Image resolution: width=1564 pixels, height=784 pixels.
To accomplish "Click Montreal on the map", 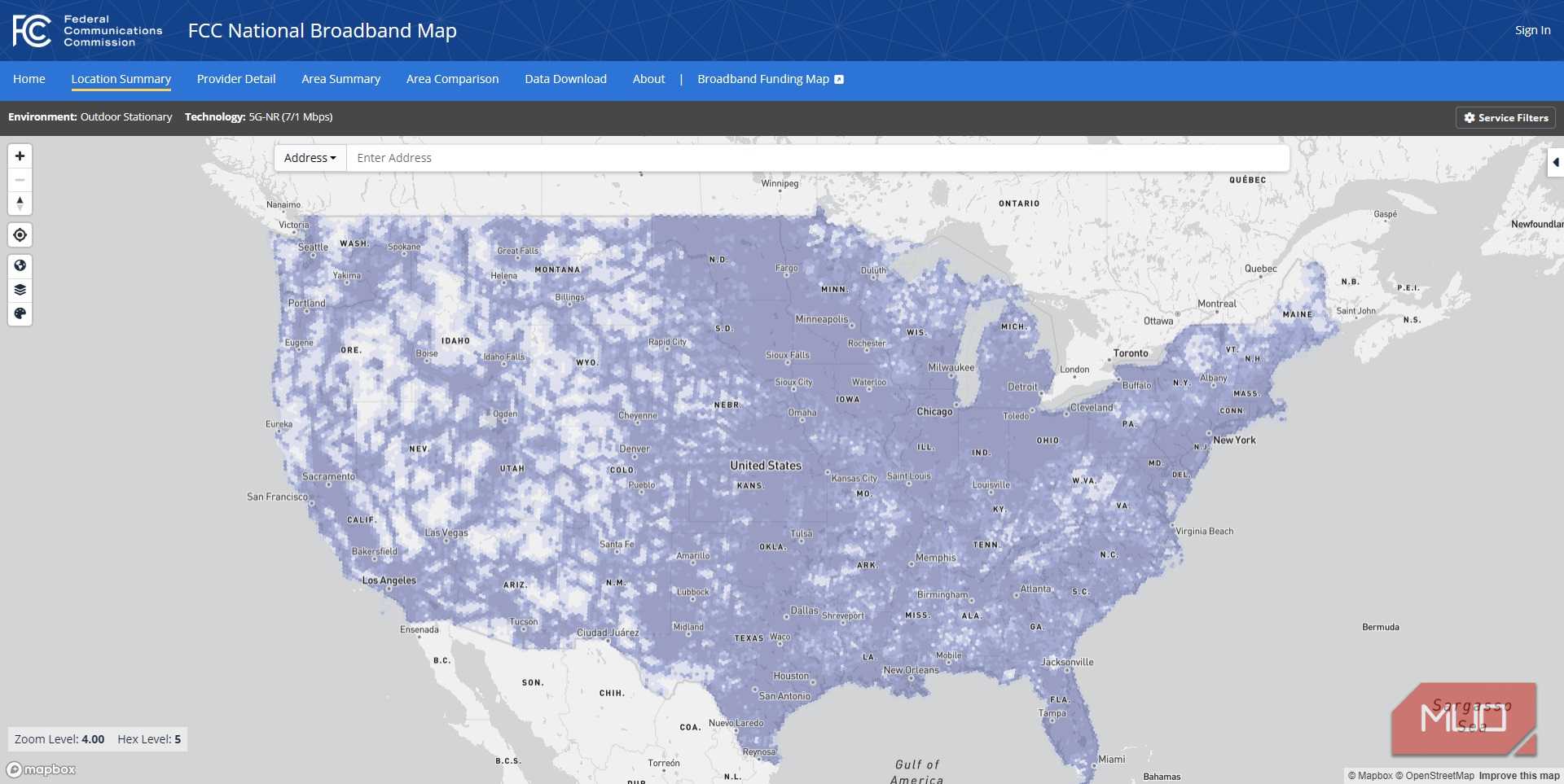I will [x=1217, y=304].
